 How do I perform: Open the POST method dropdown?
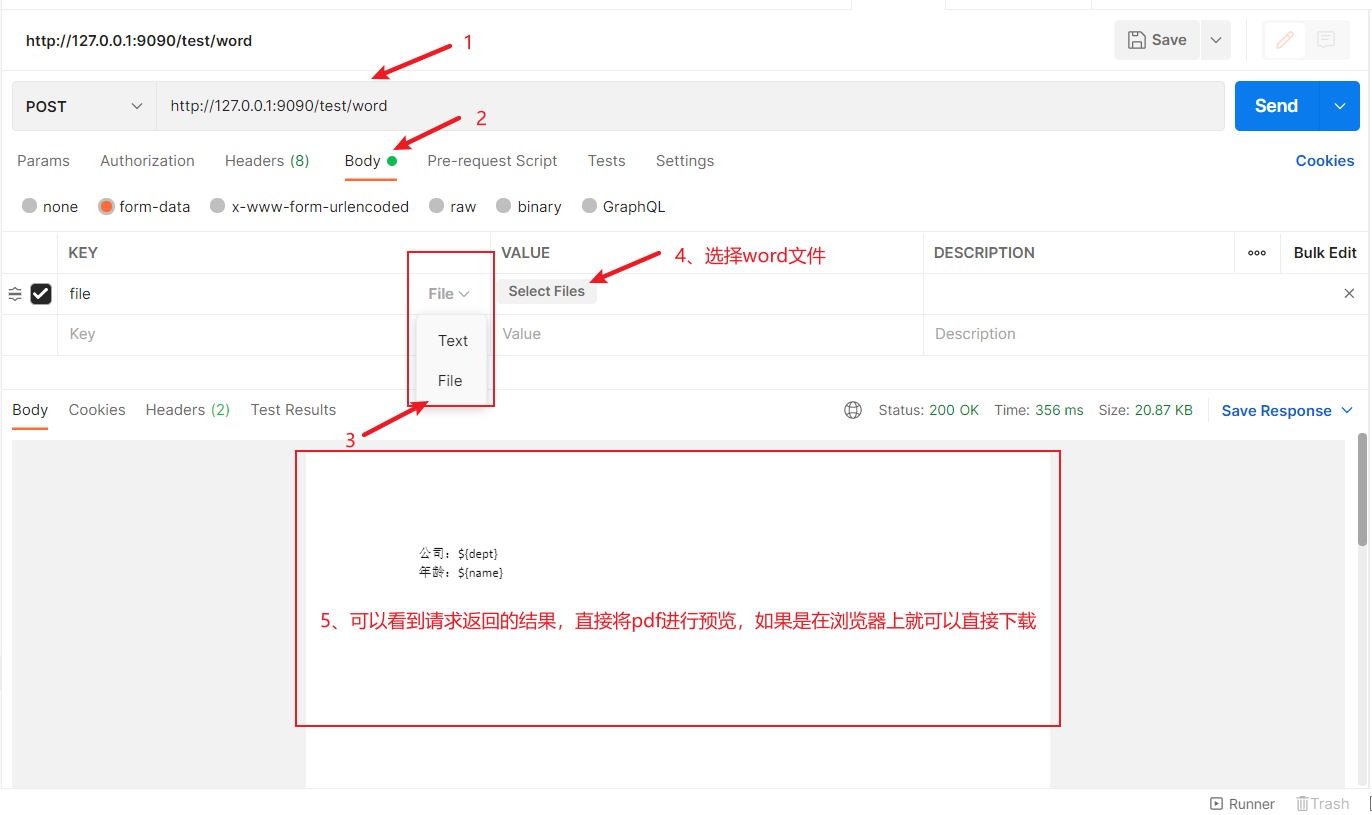84,106
